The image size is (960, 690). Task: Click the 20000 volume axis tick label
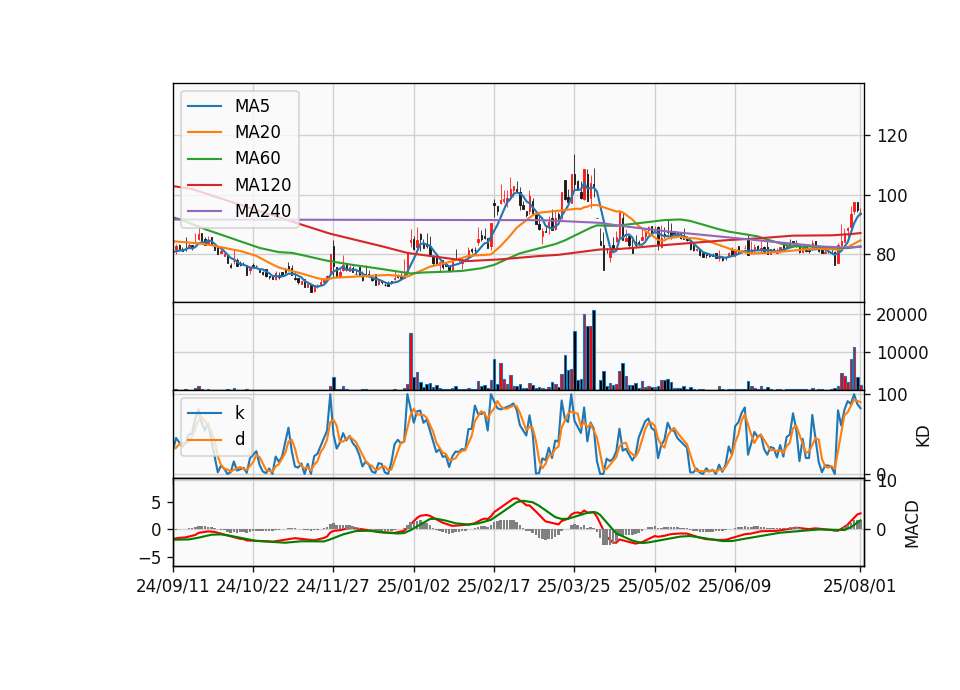click(x=902, y=315)
